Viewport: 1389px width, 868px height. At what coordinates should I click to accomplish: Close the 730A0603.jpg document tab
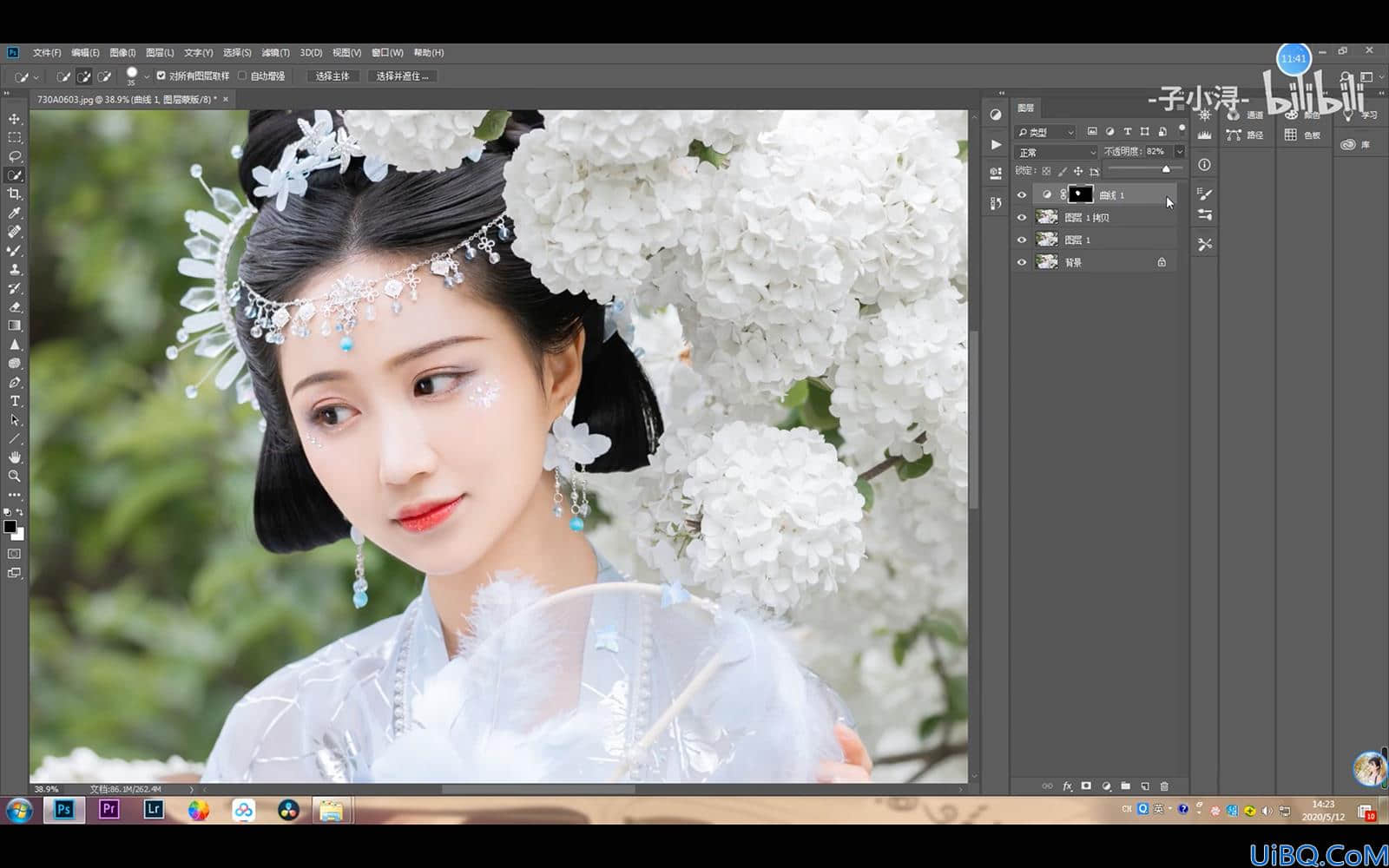point(226,100)
